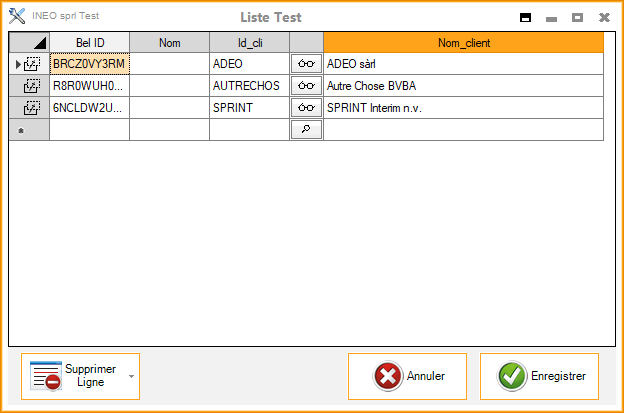Open the Supprimer Ligne dropdown arrow
The width and height of the screenshot is (624, 413).
point(131,377)
